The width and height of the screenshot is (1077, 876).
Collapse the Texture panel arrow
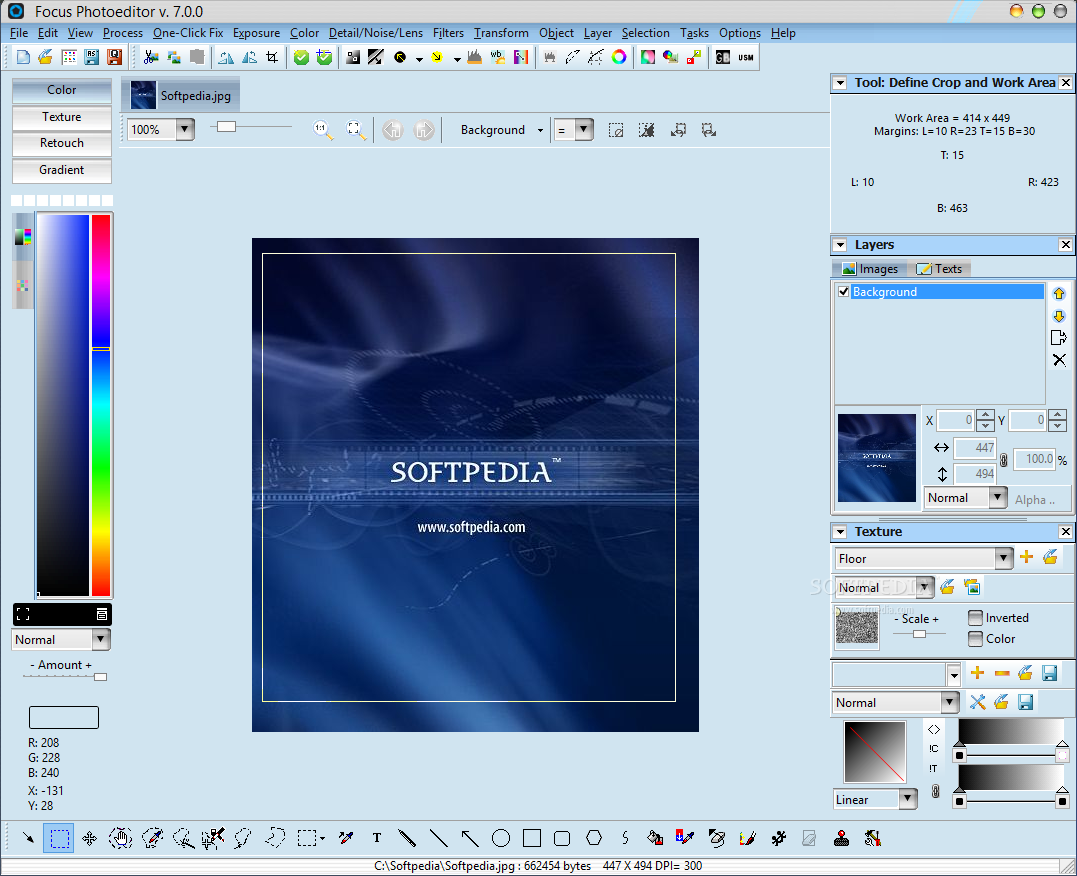[x=840, y=532]
